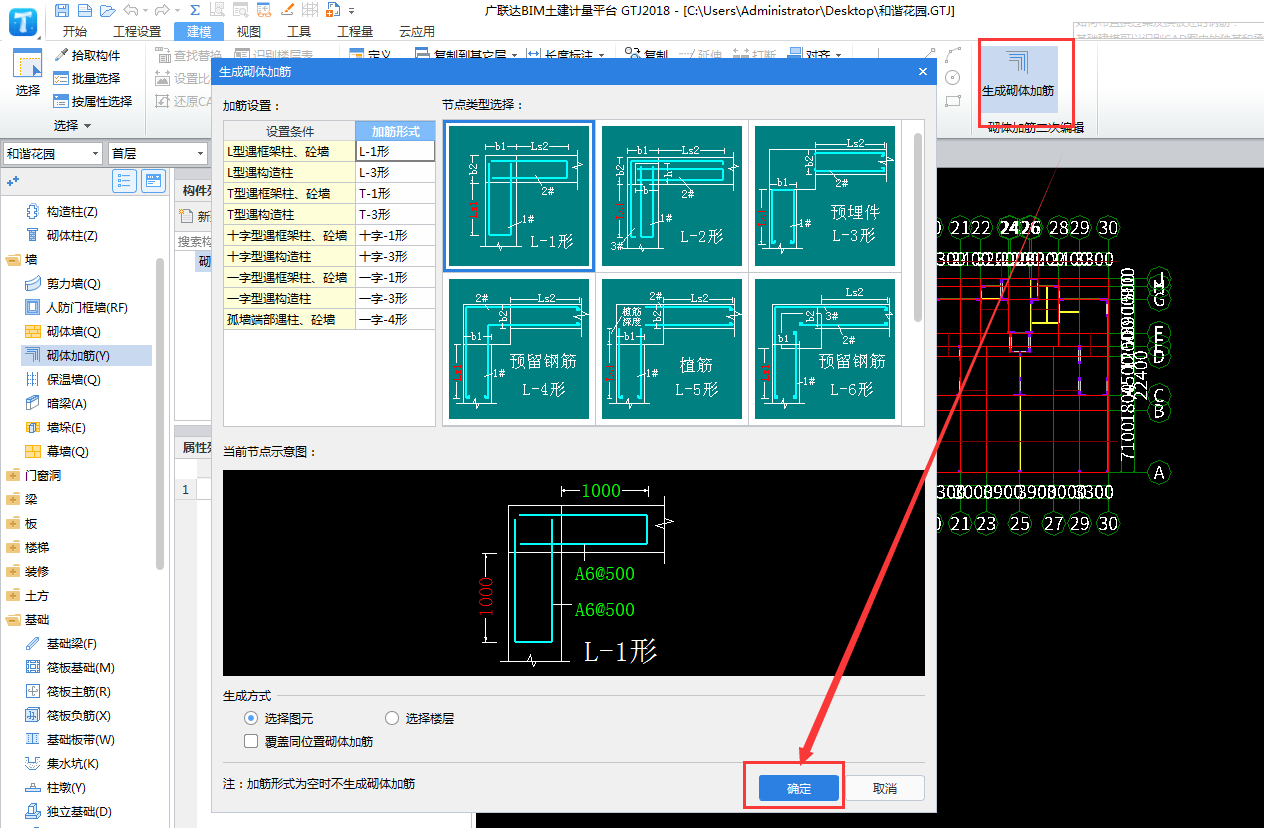Click the Redo arrow icon
Screen dimensions: 1264x828
162,10
